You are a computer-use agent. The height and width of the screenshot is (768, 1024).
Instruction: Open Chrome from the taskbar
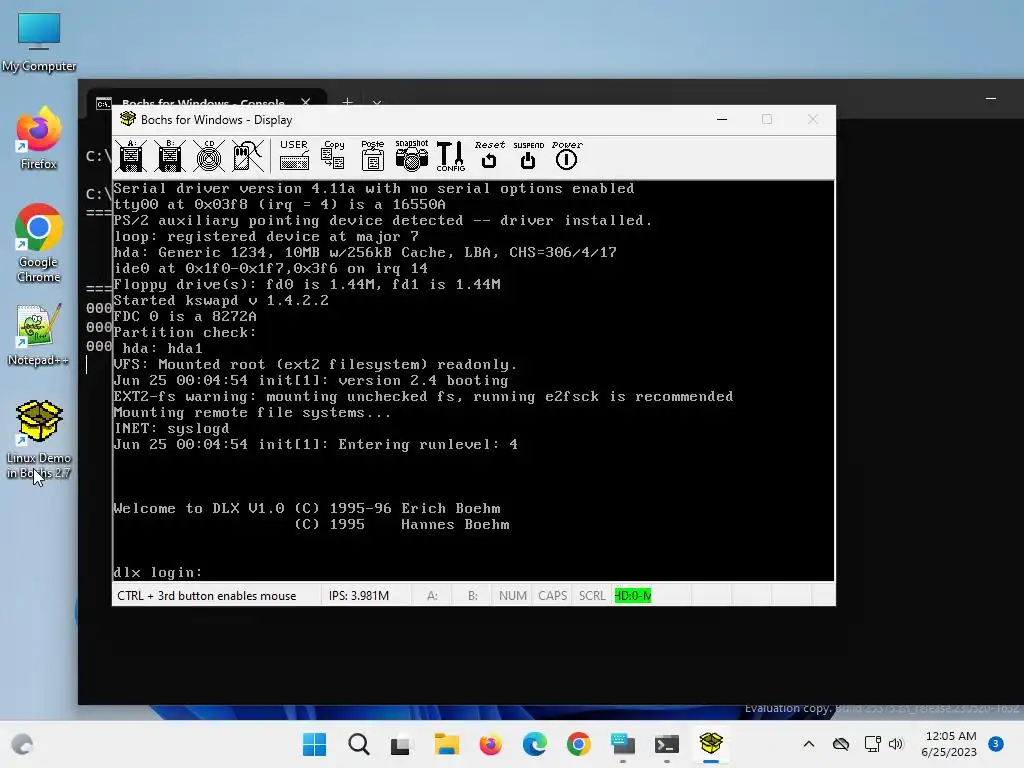[579, 744]
